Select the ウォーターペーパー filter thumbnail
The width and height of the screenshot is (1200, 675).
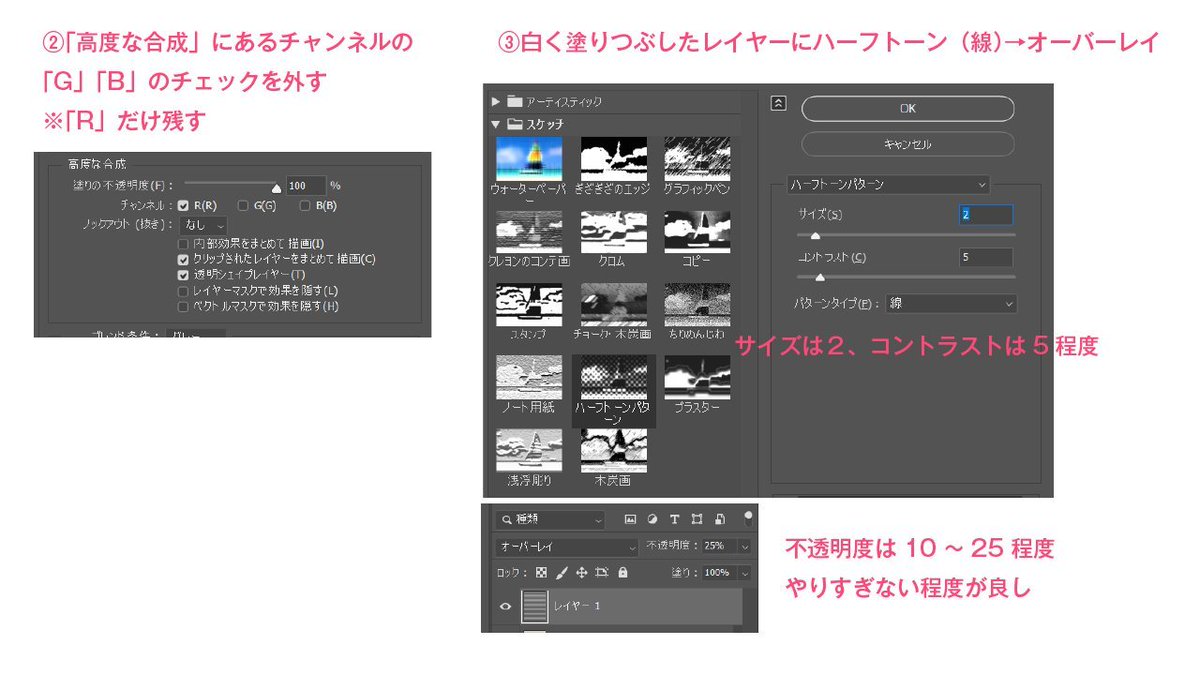coord(529,159)
